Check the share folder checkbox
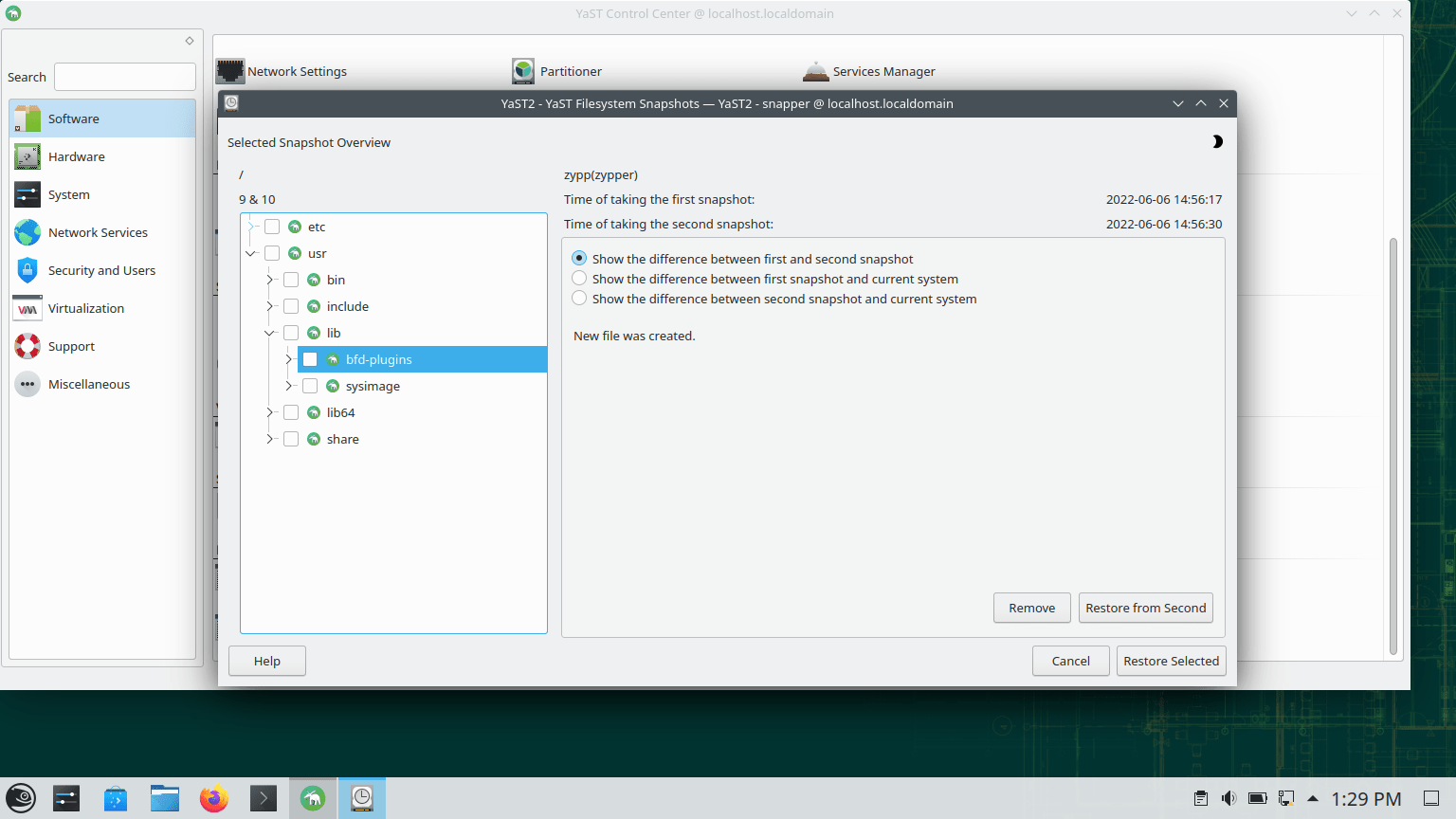 coord(291,439)
